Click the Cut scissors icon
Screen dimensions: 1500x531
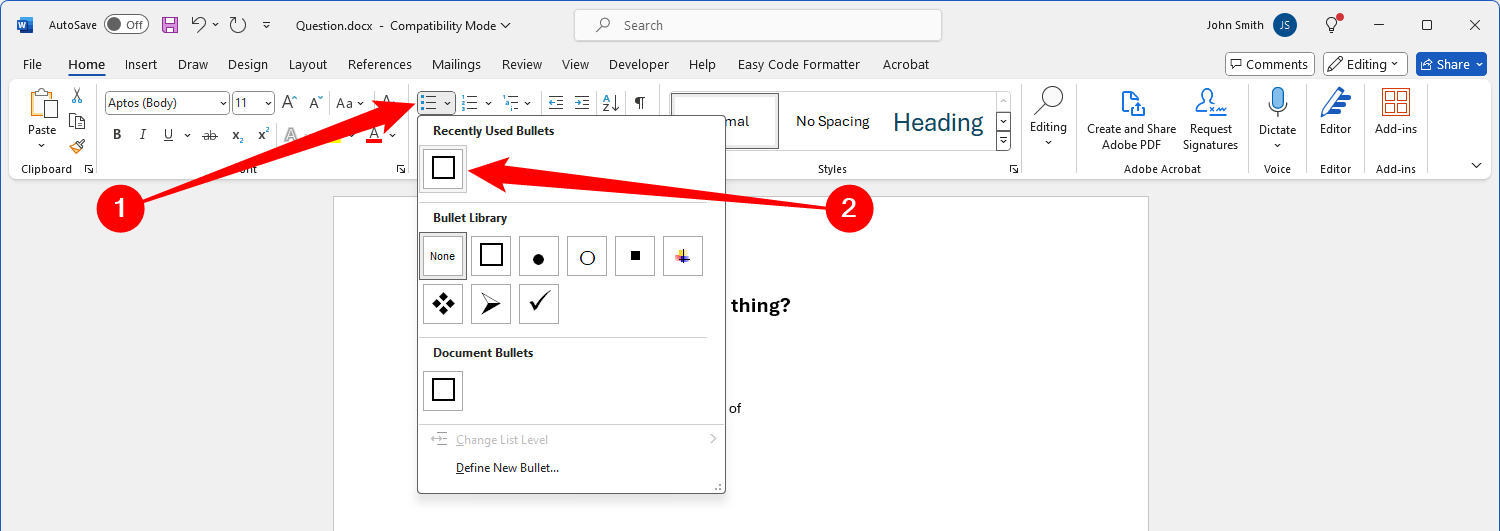tap(77, 96)
